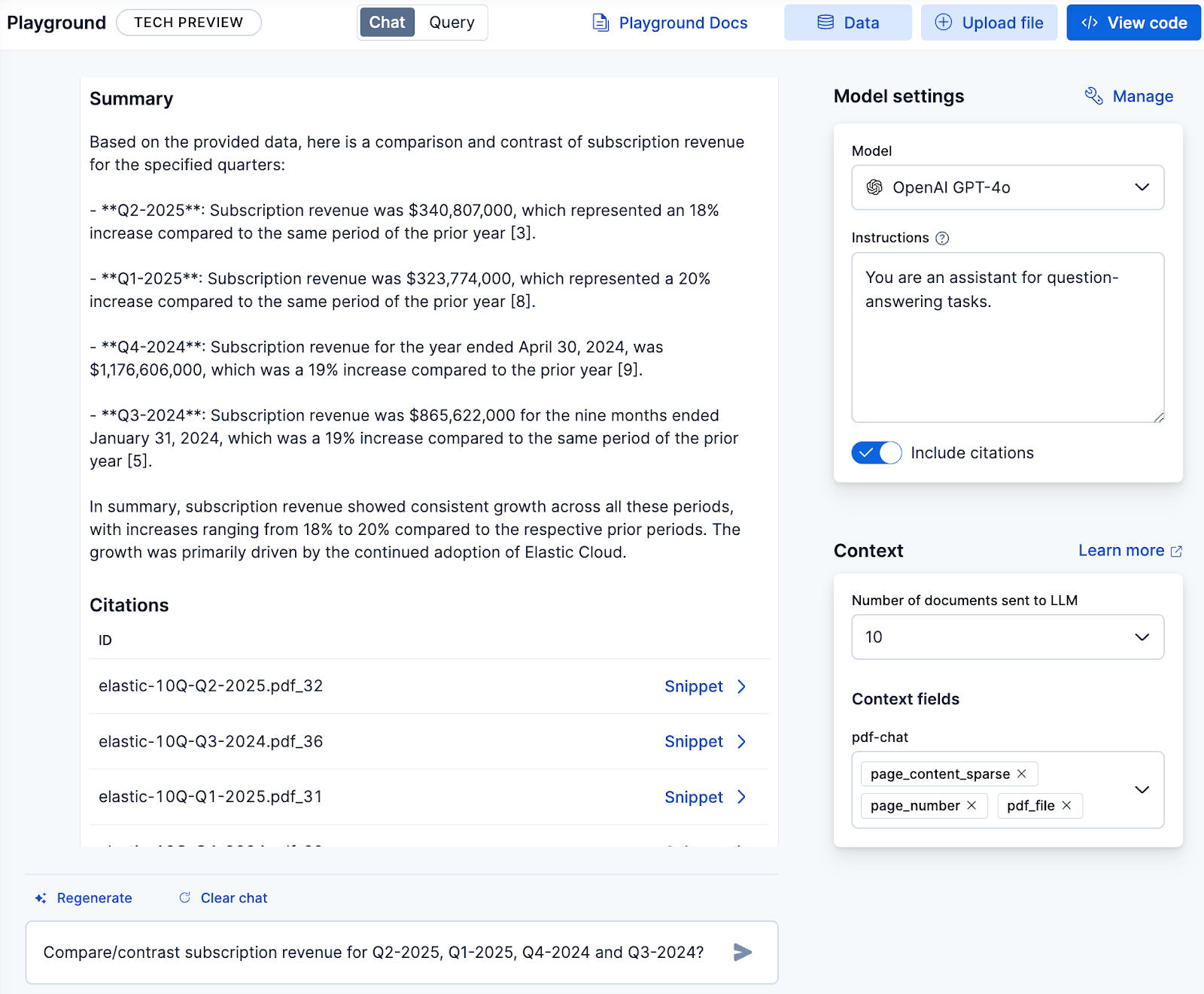Switch to the Query tab
The image size is (1204, 994).
[x=451, y=23]
